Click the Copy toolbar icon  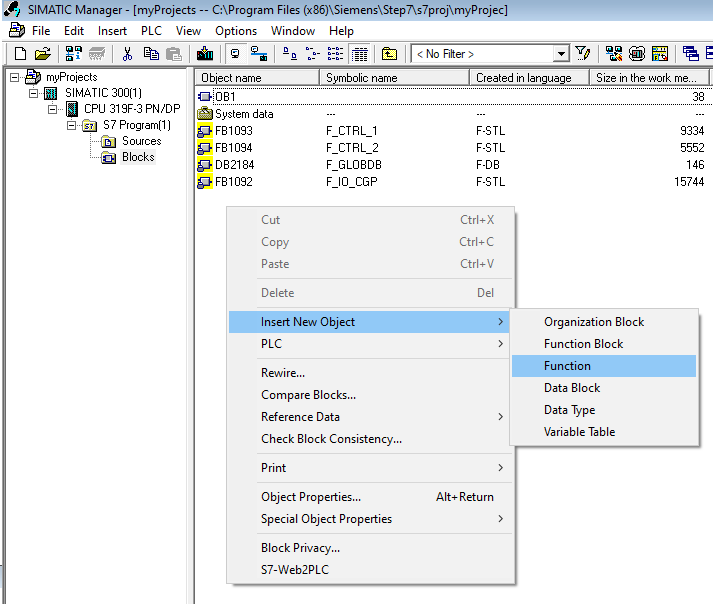click(151, 54)
